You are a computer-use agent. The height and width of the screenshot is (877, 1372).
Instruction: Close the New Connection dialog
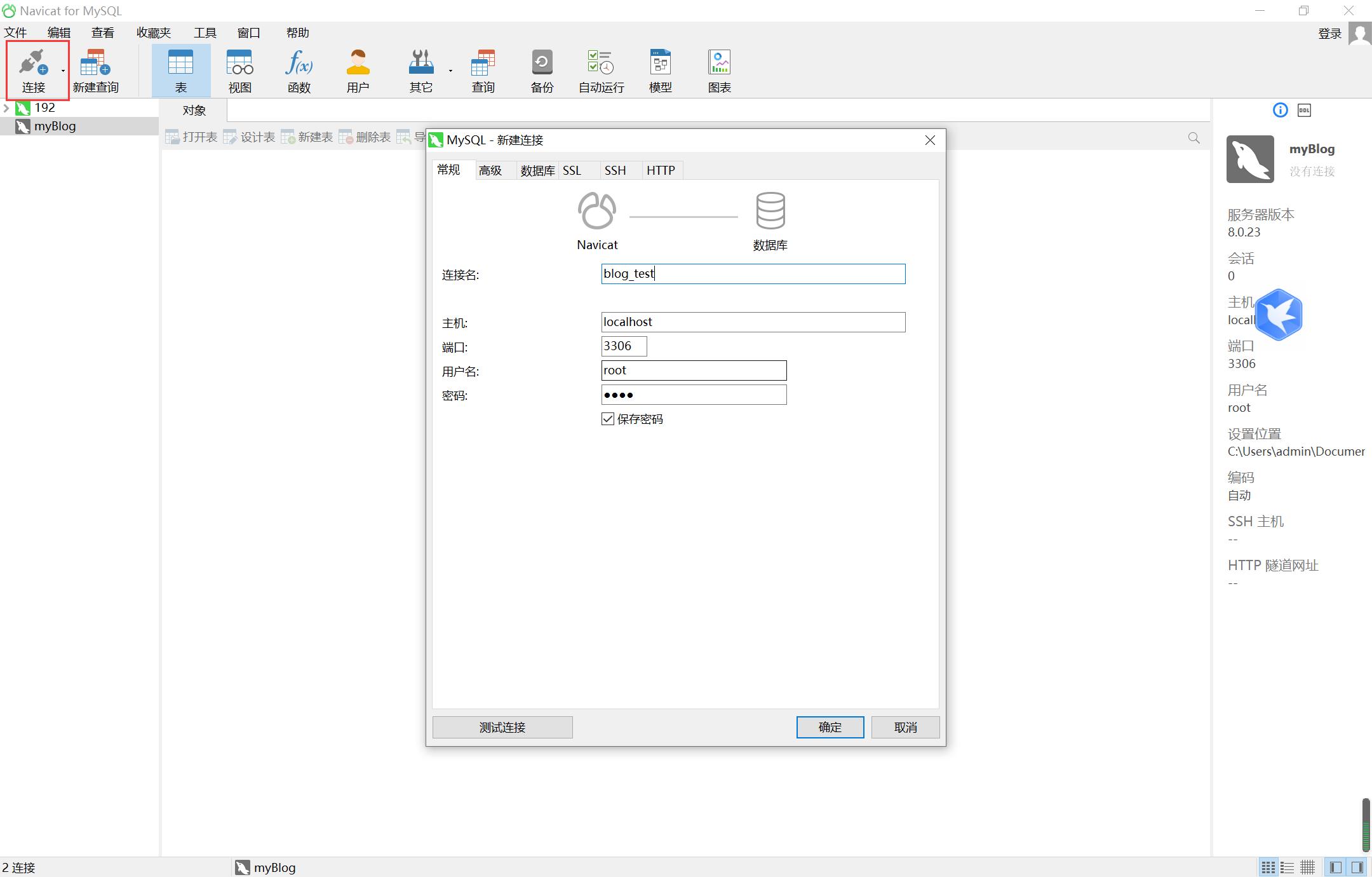(x=930, y=140)
